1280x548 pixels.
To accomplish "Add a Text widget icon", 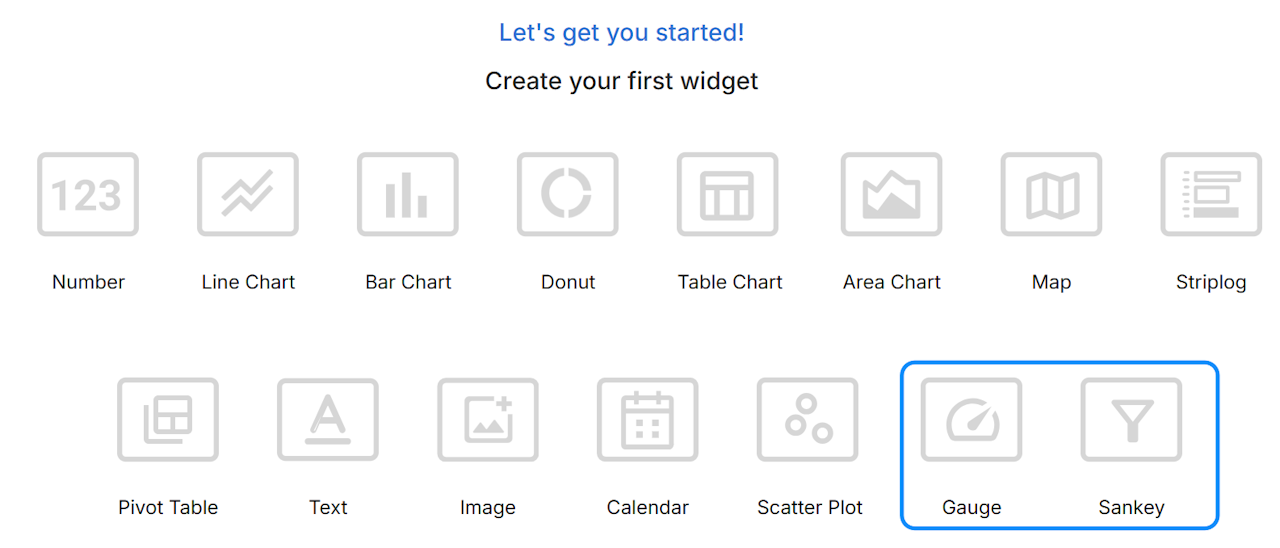I will point(328,420).
